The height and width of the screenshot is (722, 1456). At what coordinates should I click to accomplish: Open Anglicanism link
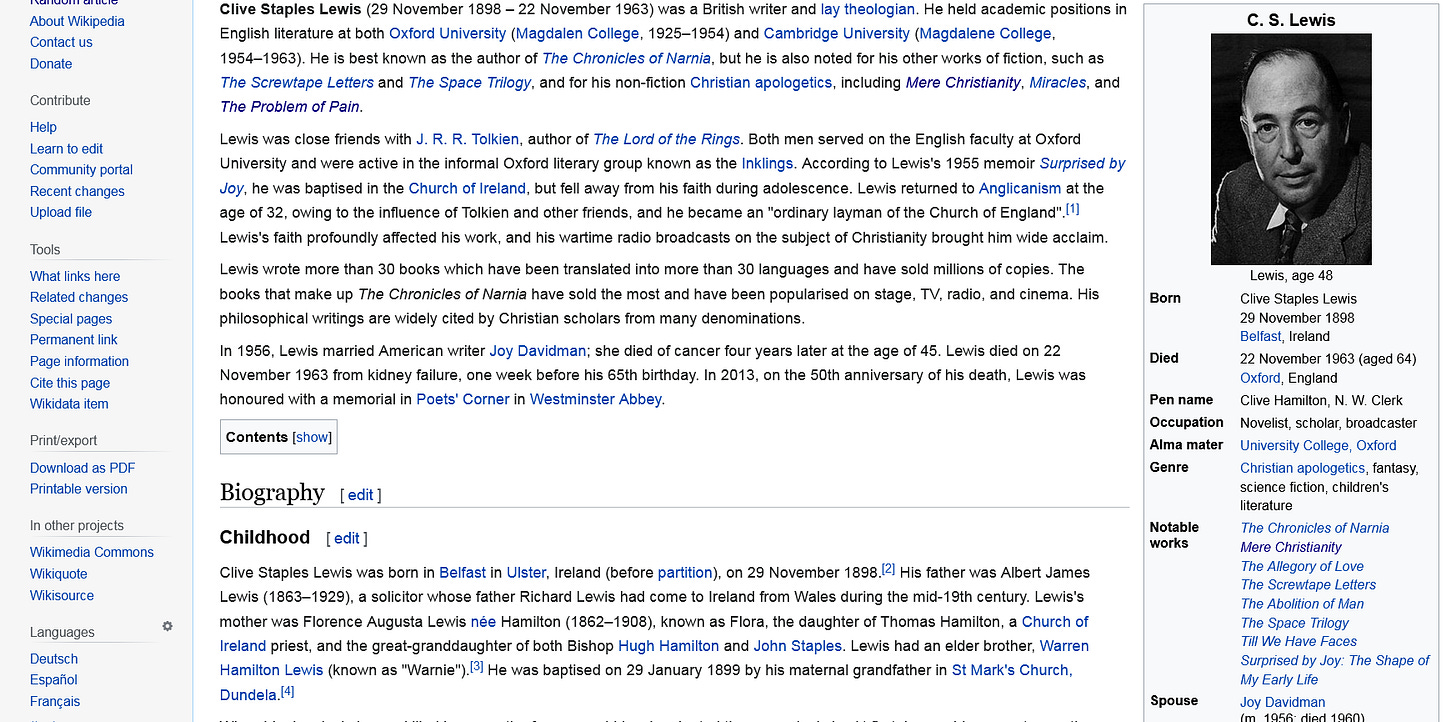(x=1020, y=188)
